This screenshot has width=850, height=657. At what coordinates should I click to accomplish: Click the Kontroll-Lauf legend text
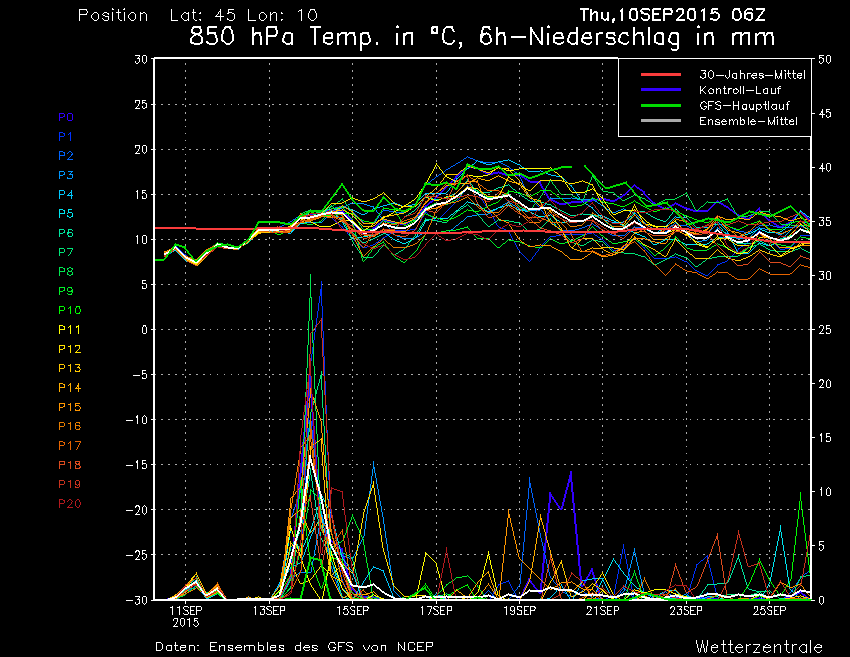click(x=740, y=90)
